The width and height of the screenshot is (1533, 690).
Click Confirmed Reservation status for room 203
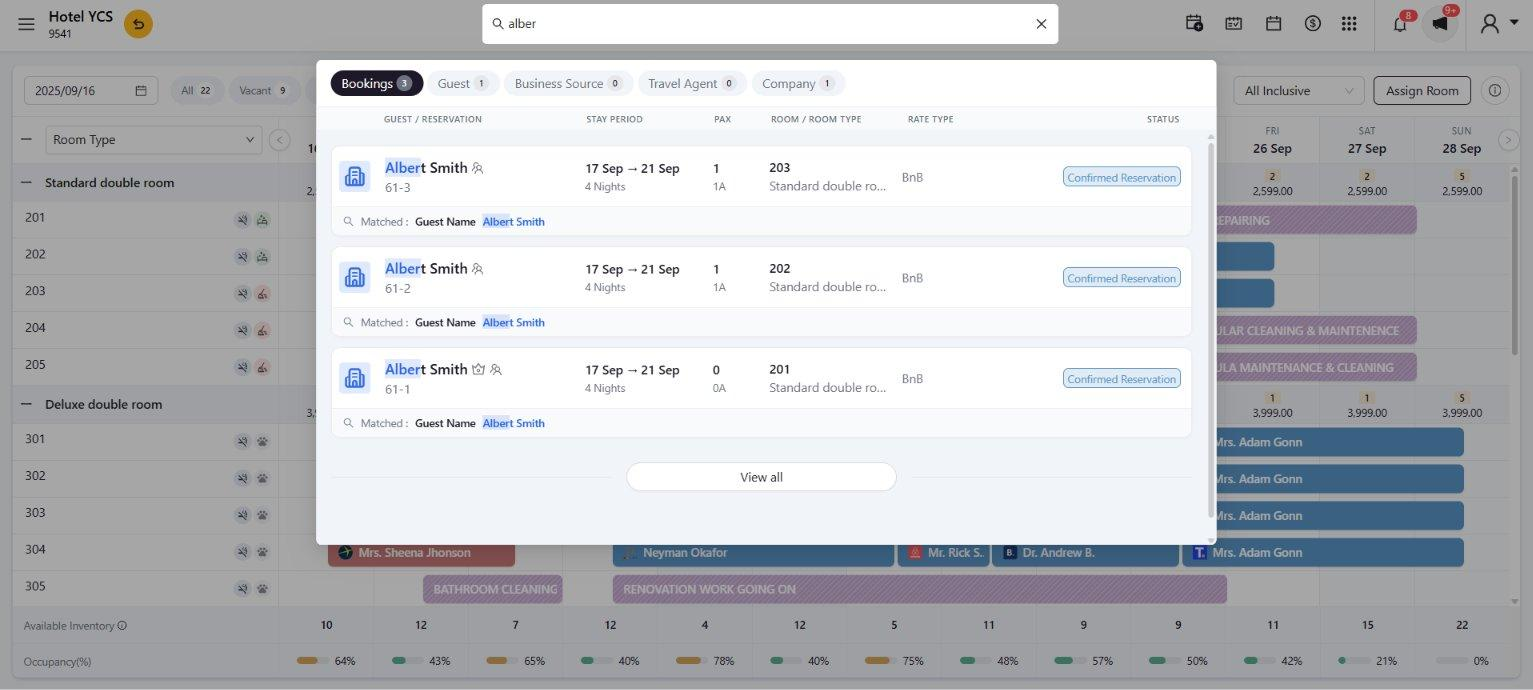click(1121, 177)
